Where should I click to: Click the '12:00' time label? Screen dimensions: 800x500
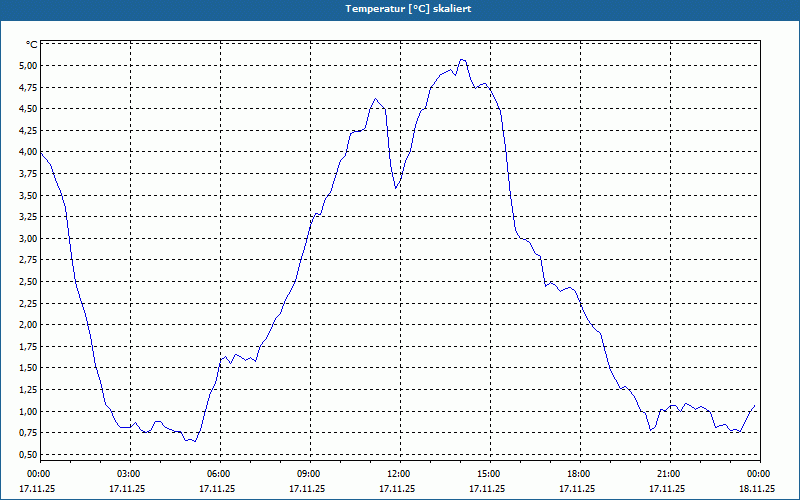pyautogui.click(x=400, y=474)
